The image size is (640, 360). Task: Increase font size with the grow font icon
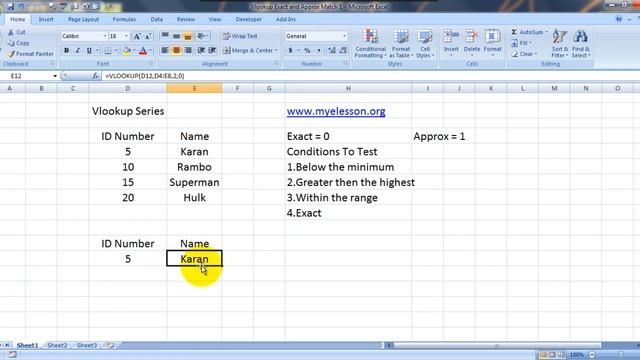pyautogui.click(x=137, y=36)
